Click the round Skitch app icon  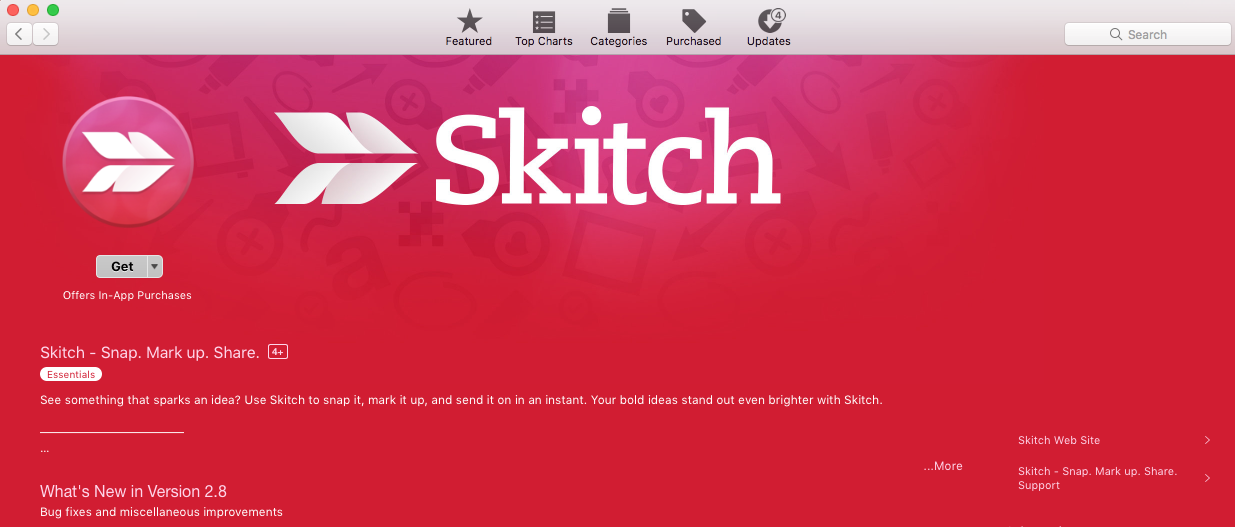click(128, 161)
